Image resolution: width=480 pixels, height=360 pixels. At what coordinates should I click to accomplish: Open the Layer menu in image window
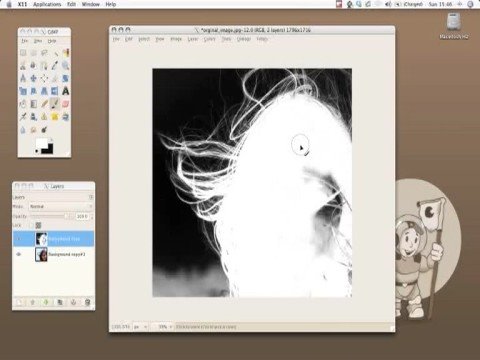pyautogui.click(x=193, y=39)
